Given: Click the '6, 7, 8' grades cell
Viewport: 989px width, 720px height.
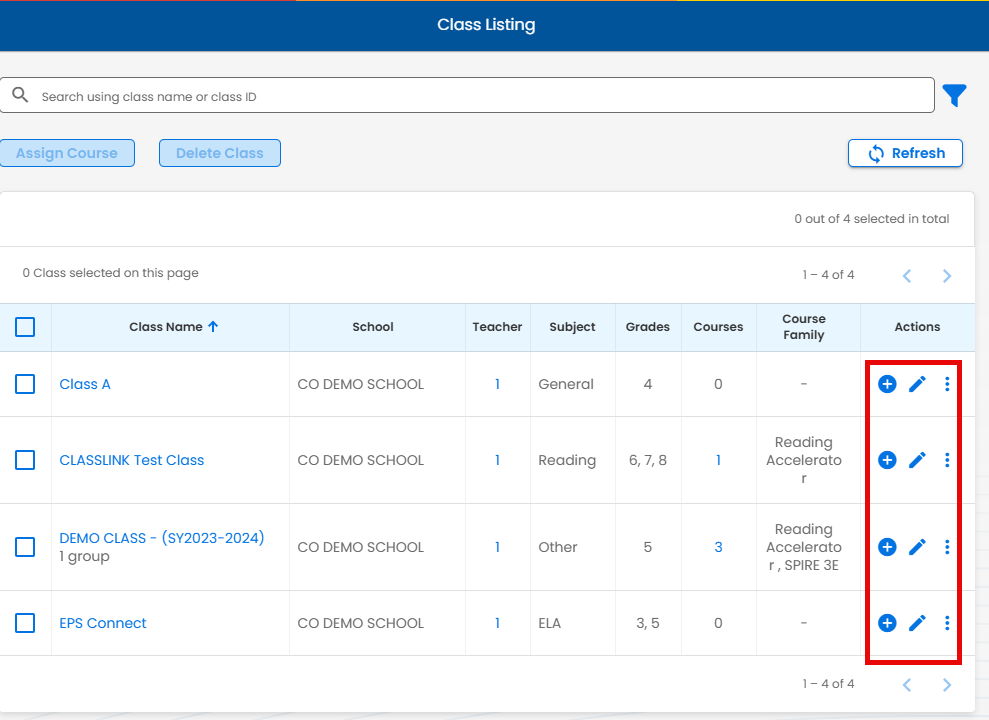Looking at the screenshot, I should point(648,460).
